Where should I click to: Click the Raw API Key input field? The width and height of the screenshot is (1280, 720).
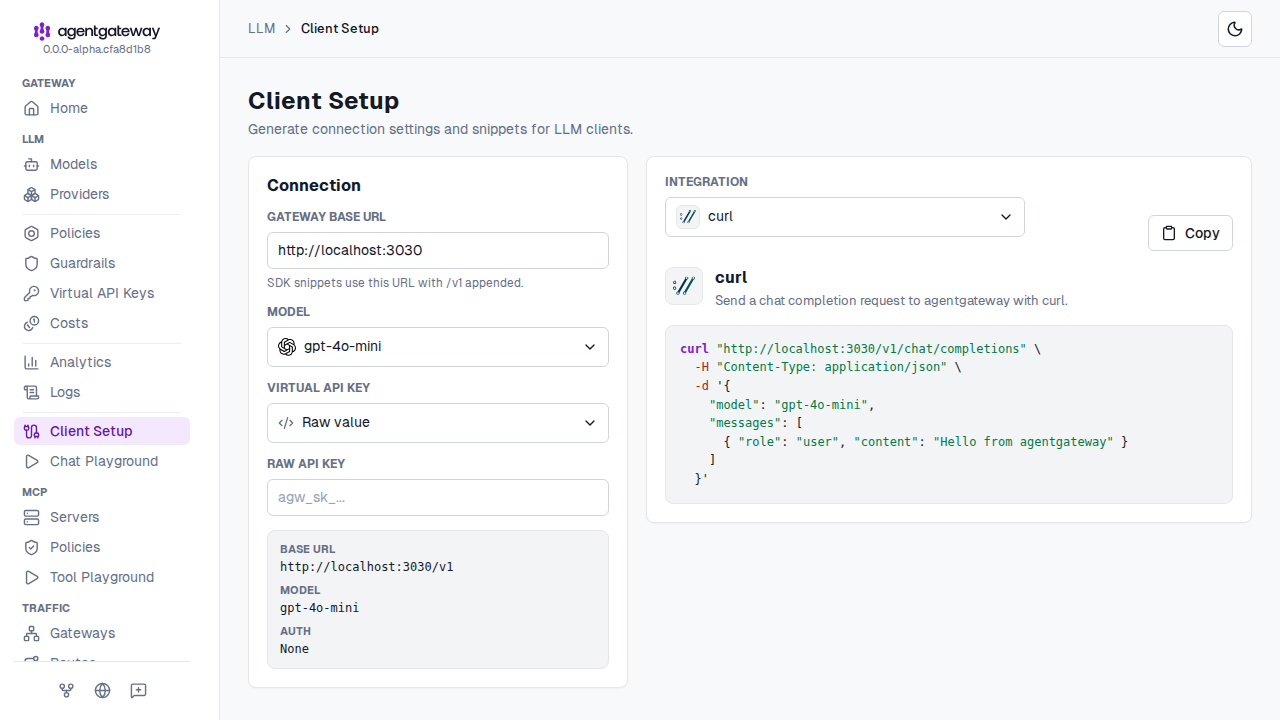(438, 497)
